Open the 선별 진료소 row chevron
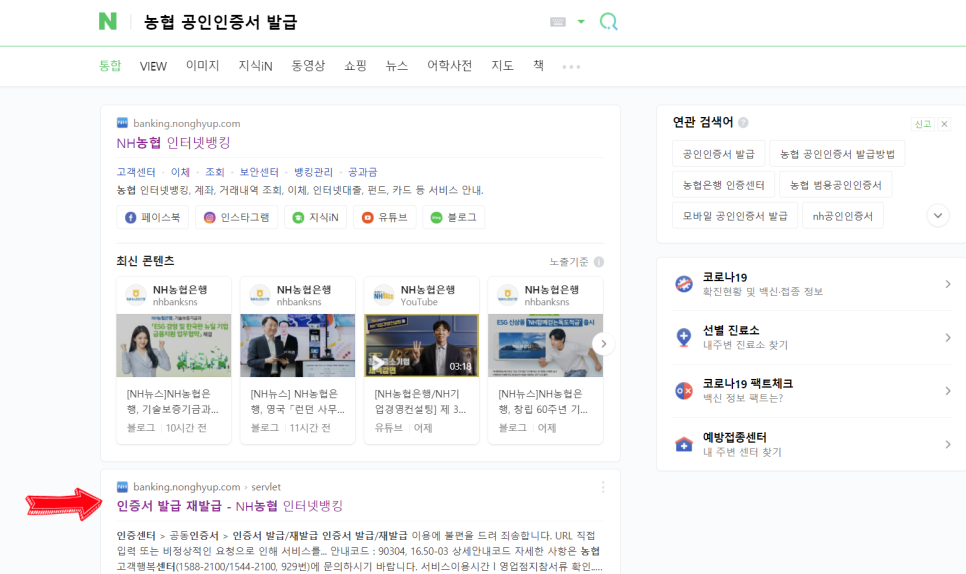The width and height of the screenshot is (966, 574). 948,338
